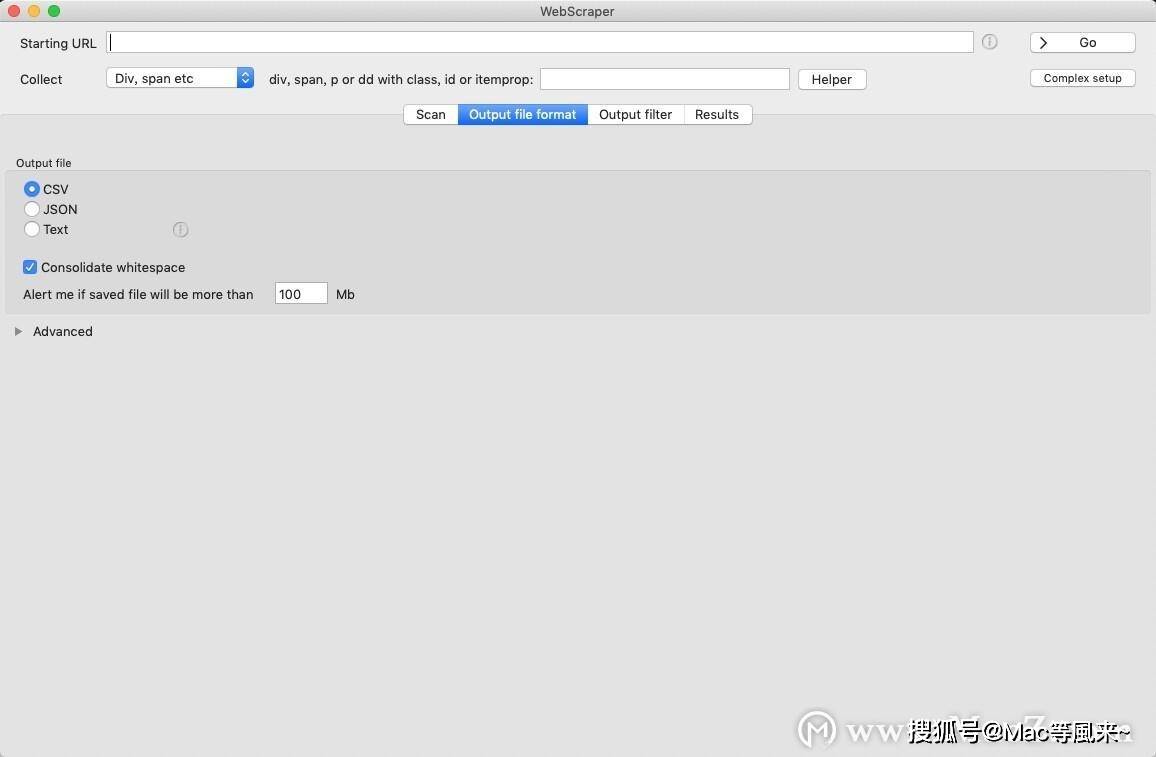This screenshot has width=1156, height=757.
Task: Toggle Consolidate whitespace checkbox
Action: tap(29, 267)
